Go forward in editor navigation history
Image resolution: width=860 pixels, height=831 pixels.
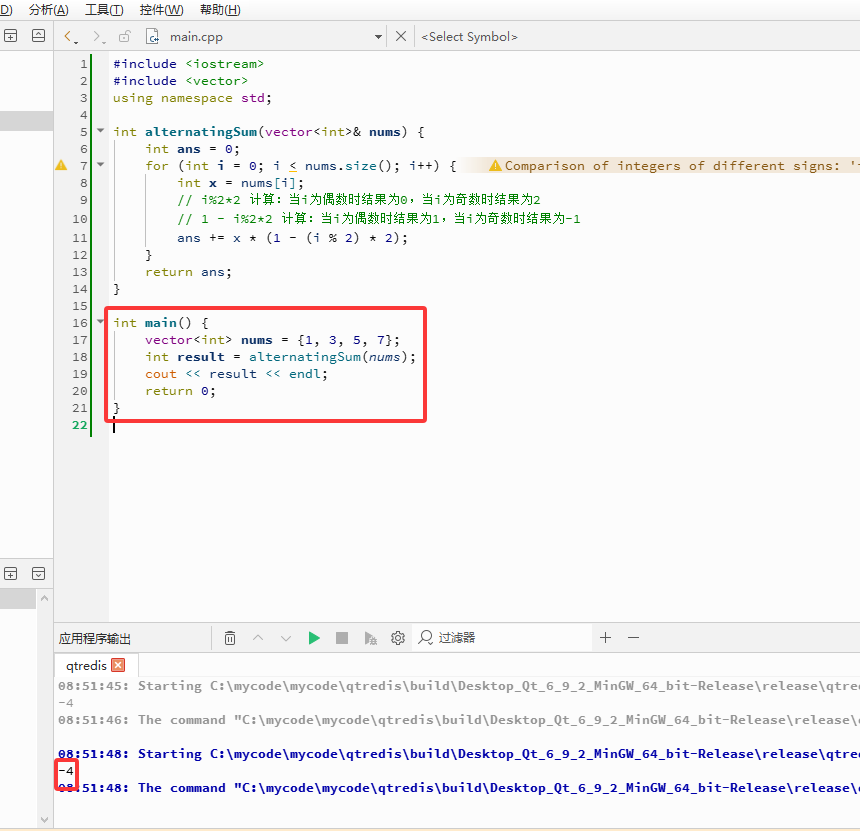[x=98, y=37]
